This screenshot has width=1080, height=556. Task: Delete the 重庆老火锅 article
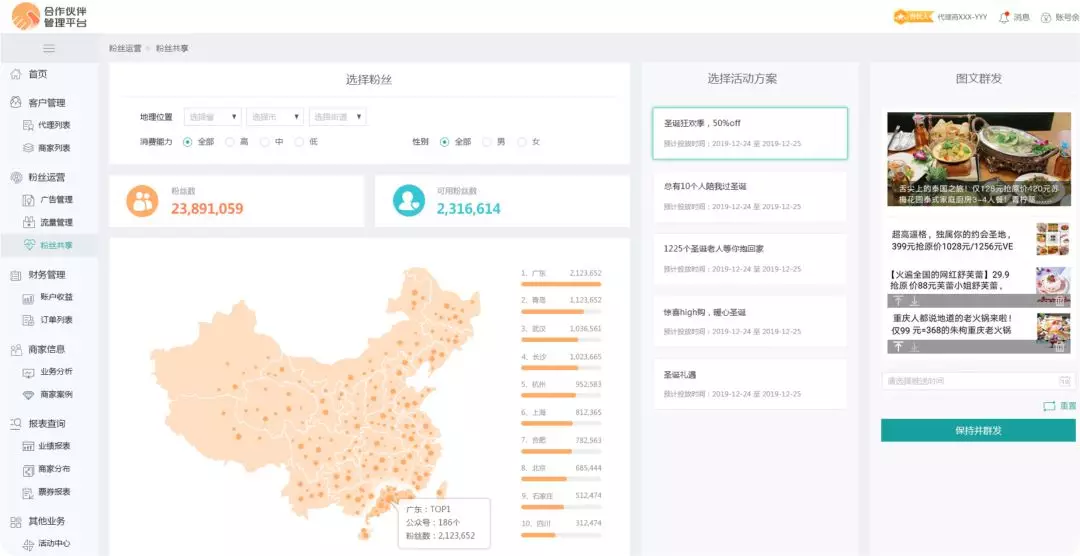(1060, 347)
